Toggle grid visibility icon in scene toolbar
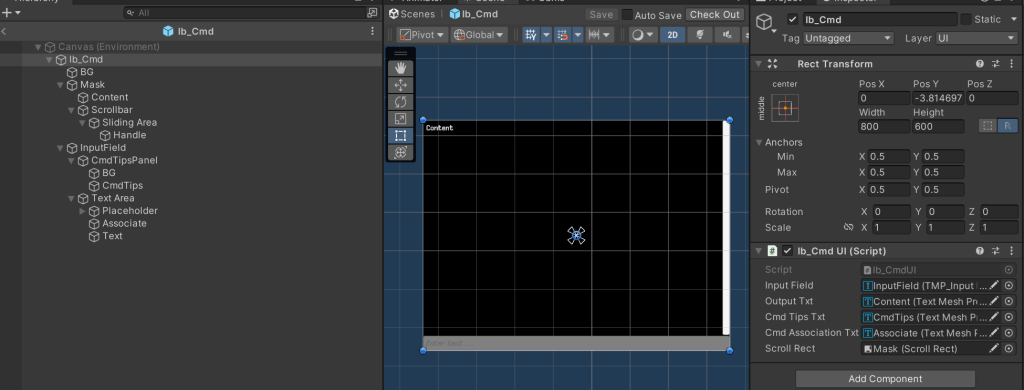Viewport: 1024px width, 390px height. (x=531, y=35)
